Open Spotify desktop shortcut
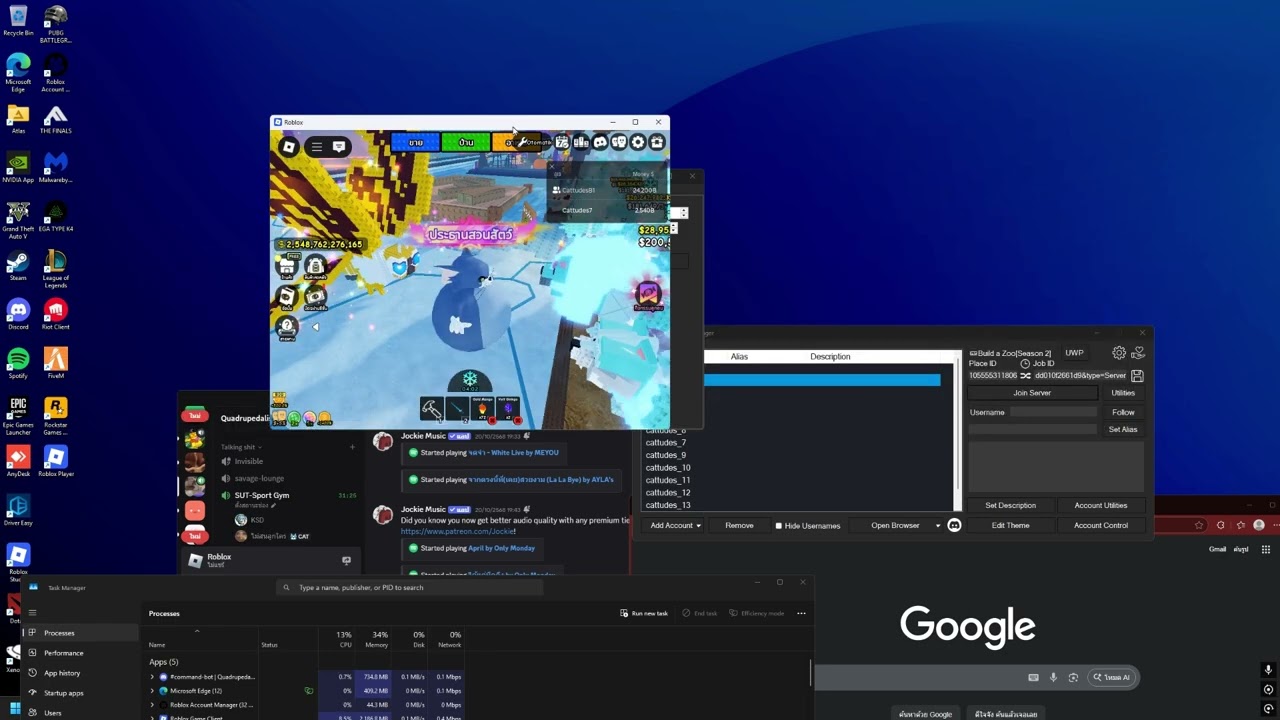 (x=18, y=362)
